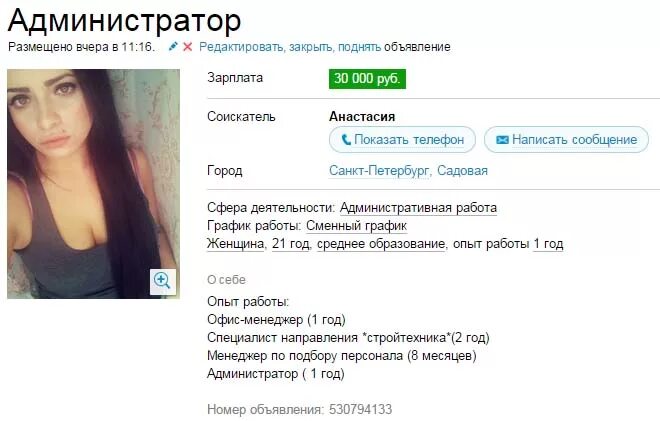This screenshot has height=421, width=660.
Task: Open the applicant's profile photo
Action: (x=93, y=184)
